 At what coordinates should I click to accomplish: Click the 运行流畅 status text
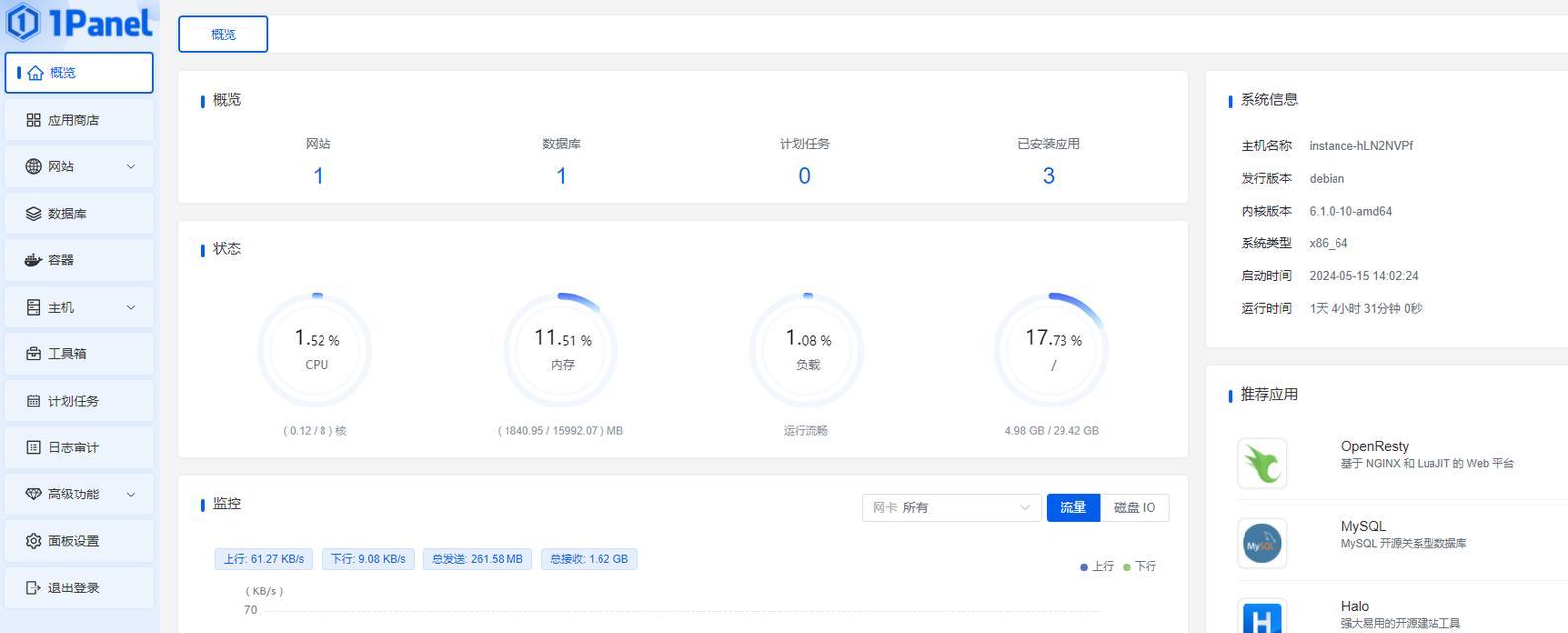pos(805,431)
